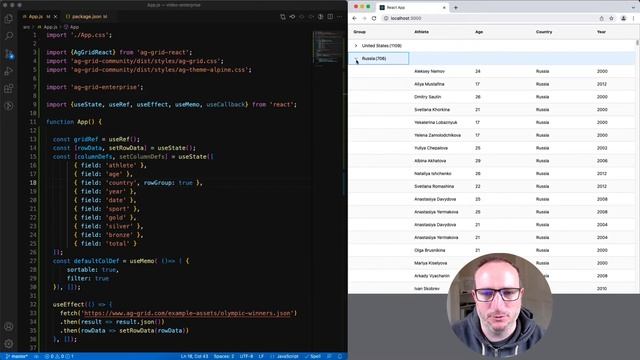Click the Group column header
Viewport: 640px width, 360px height.
[x=360, y=32]
